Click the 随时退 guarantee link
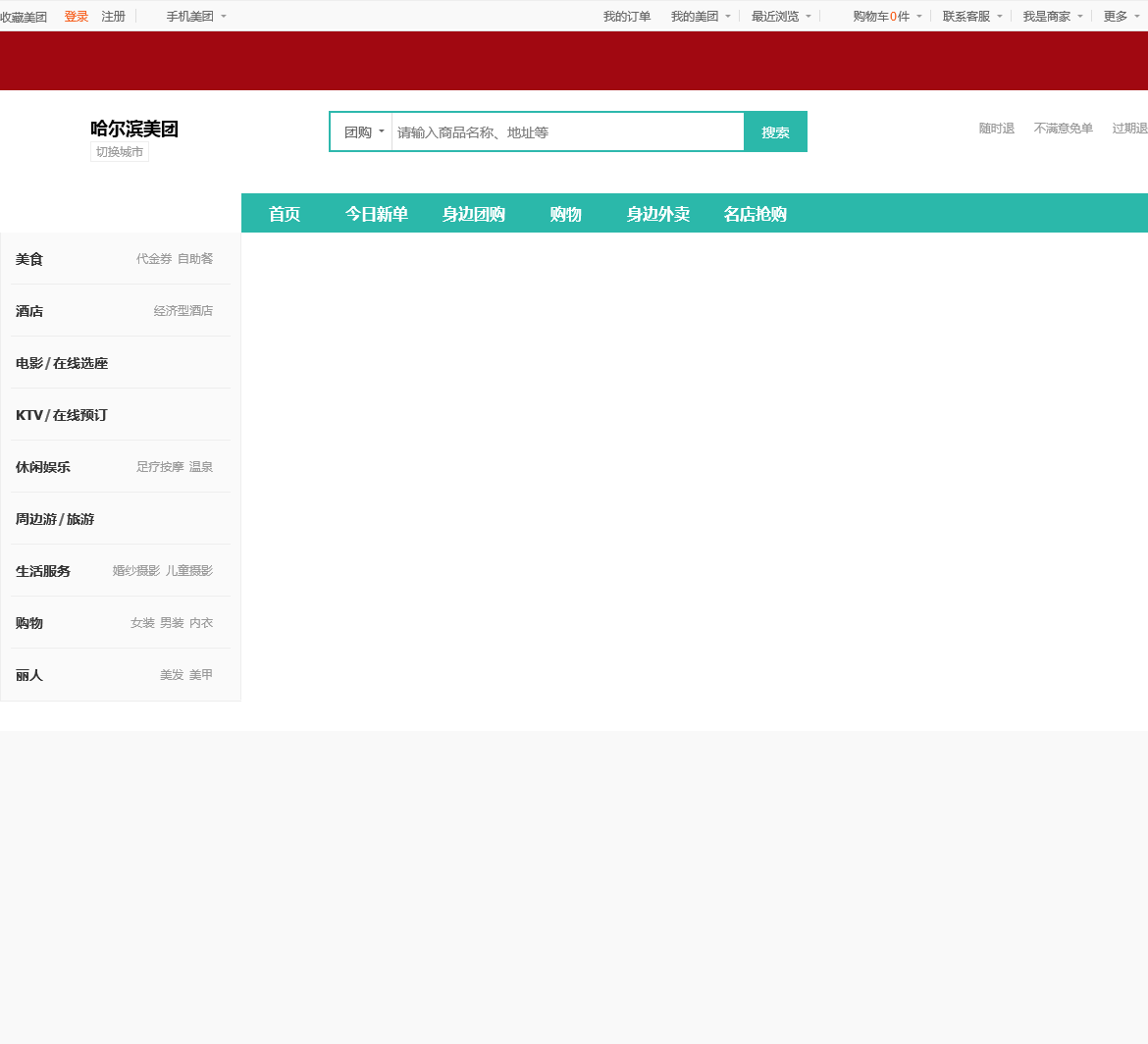 pyautogui.click(x=997, y=129)
